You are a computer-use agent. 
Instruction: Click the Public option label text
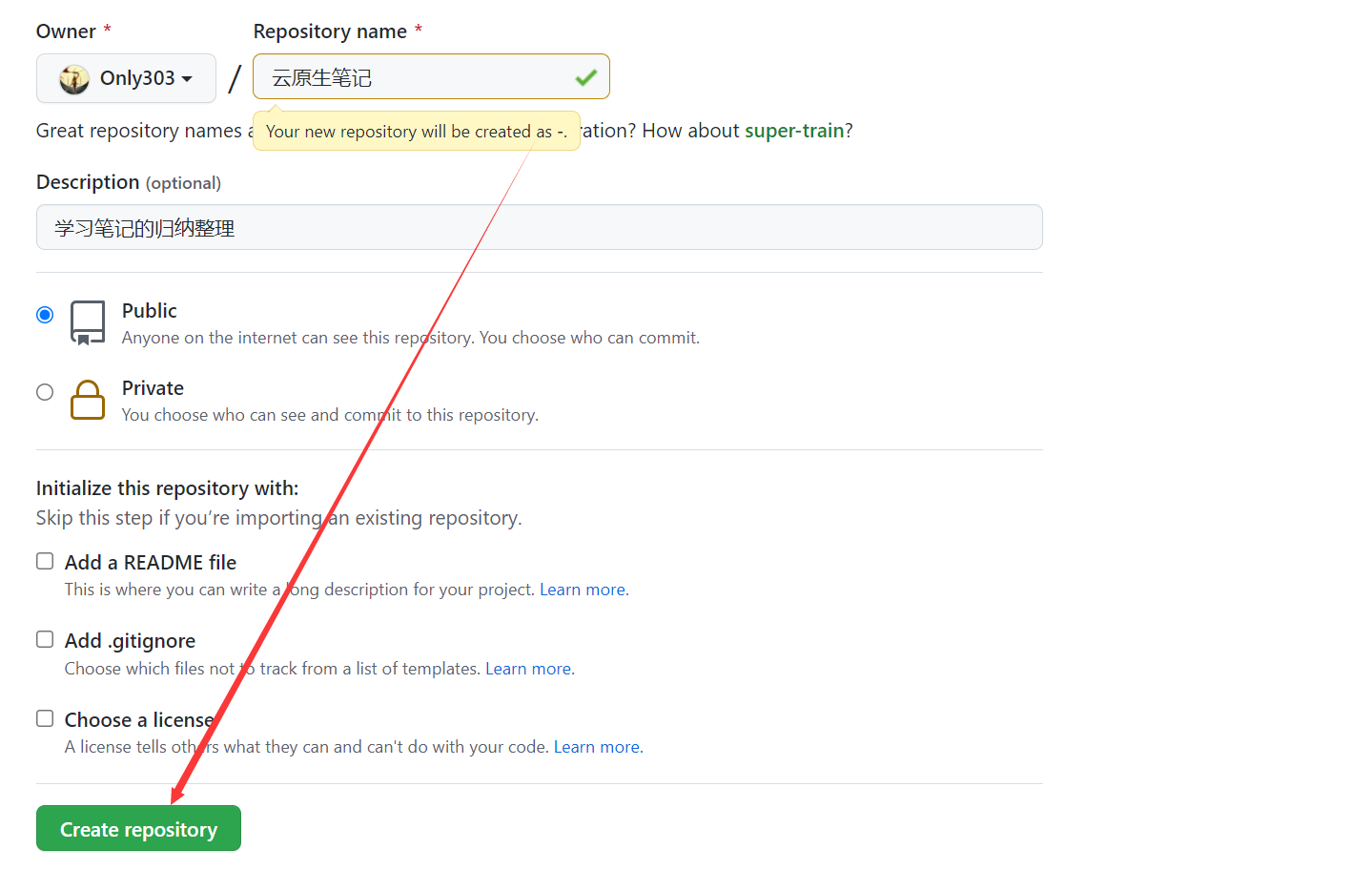150,311
